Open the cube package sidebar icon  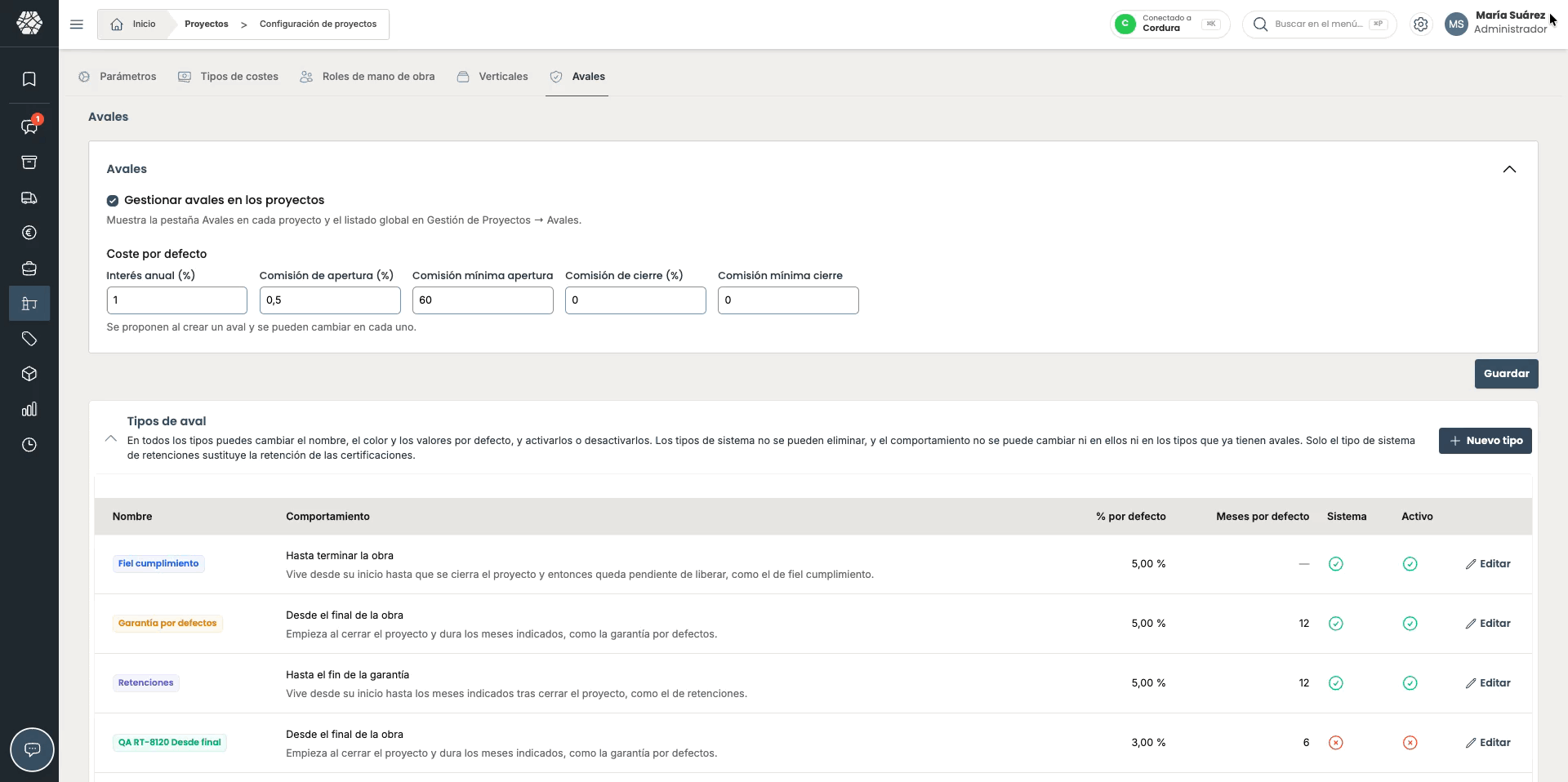(x=29, y=374)
